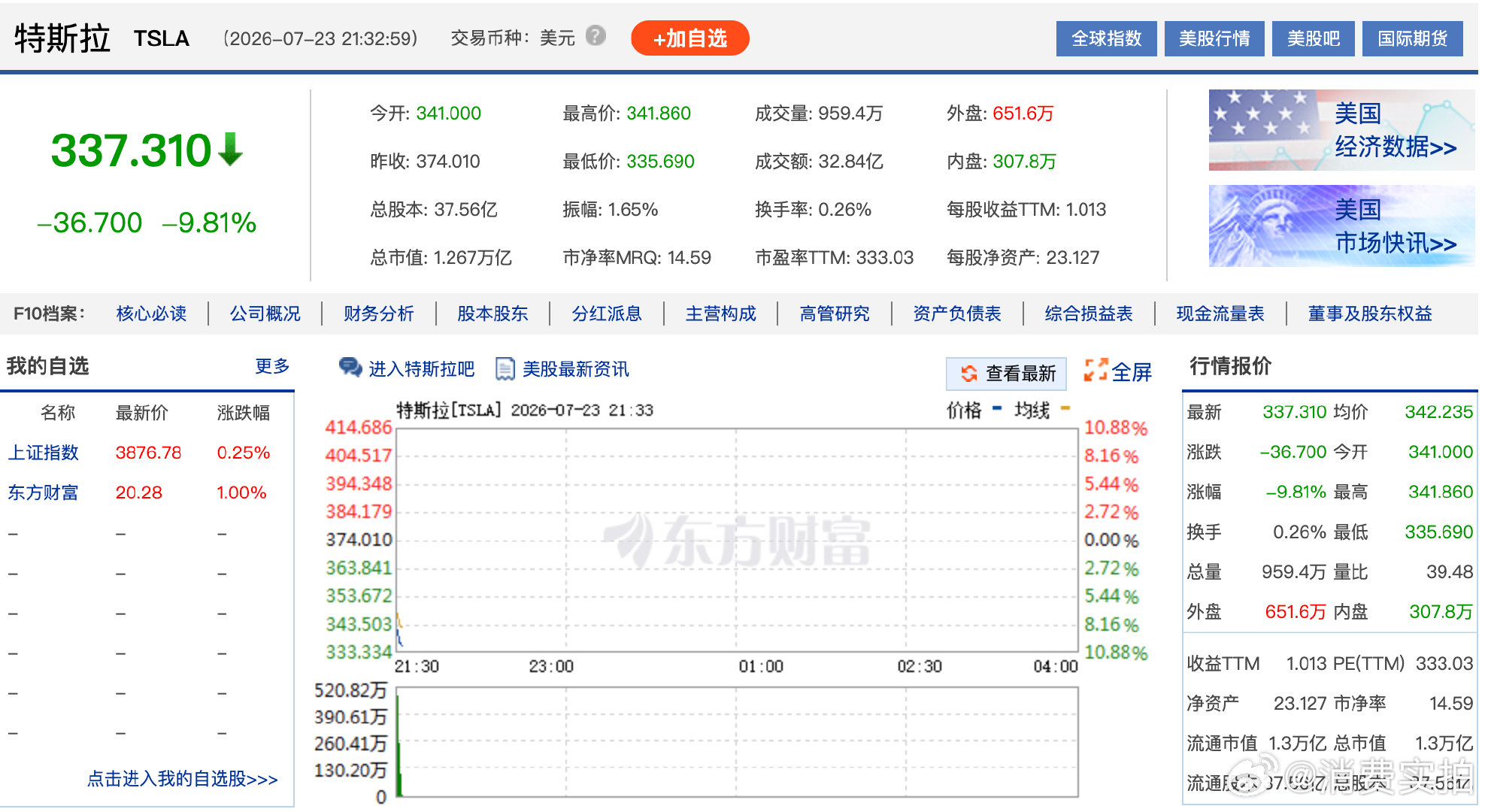Viewport: 1488px width, 812px height.
Task: Click 每股净资产 23.127 value
Action: (1072, 258)
